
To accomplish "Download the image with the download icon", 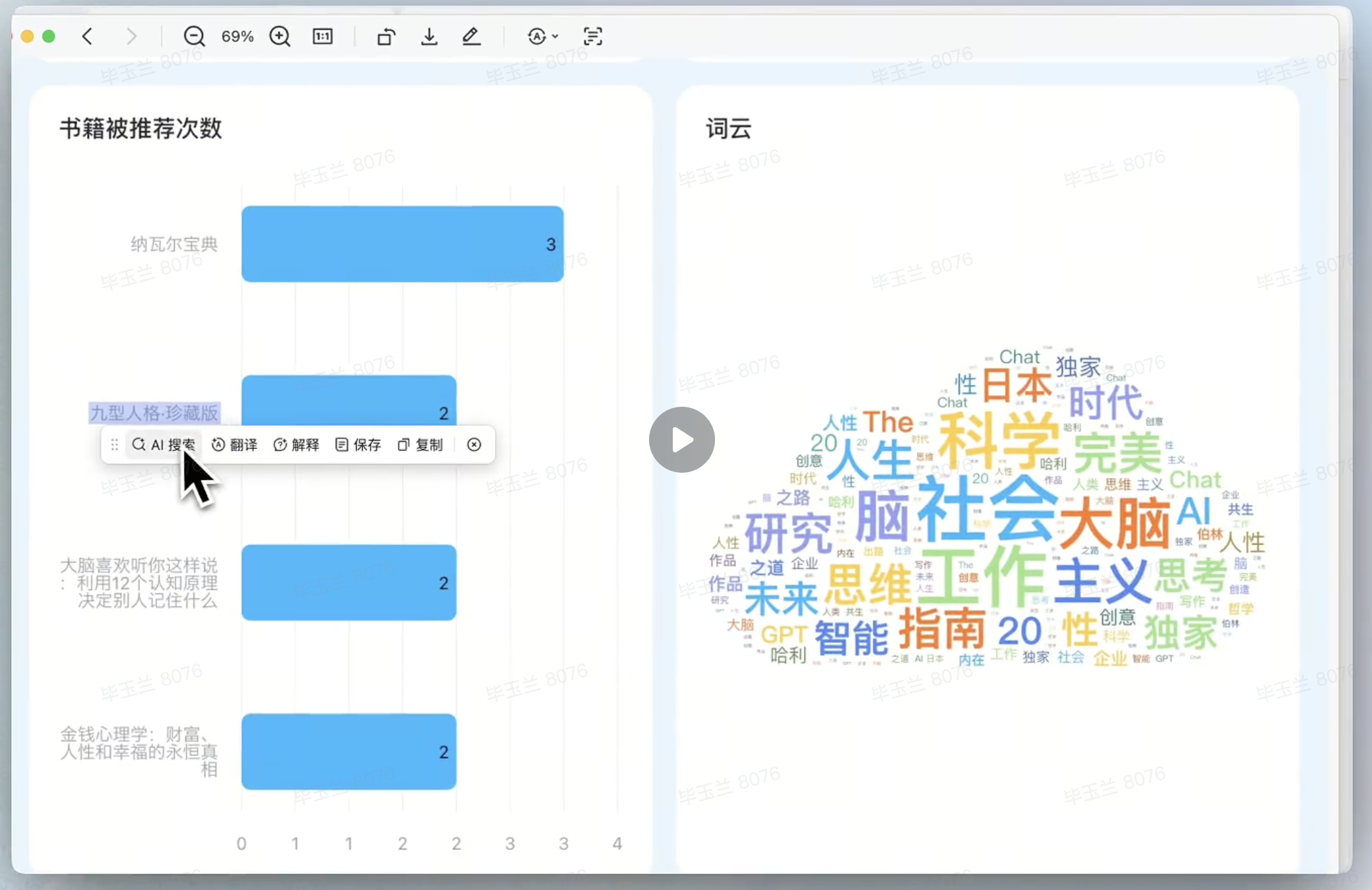I will pyautogui.click(x=429, y=36).
